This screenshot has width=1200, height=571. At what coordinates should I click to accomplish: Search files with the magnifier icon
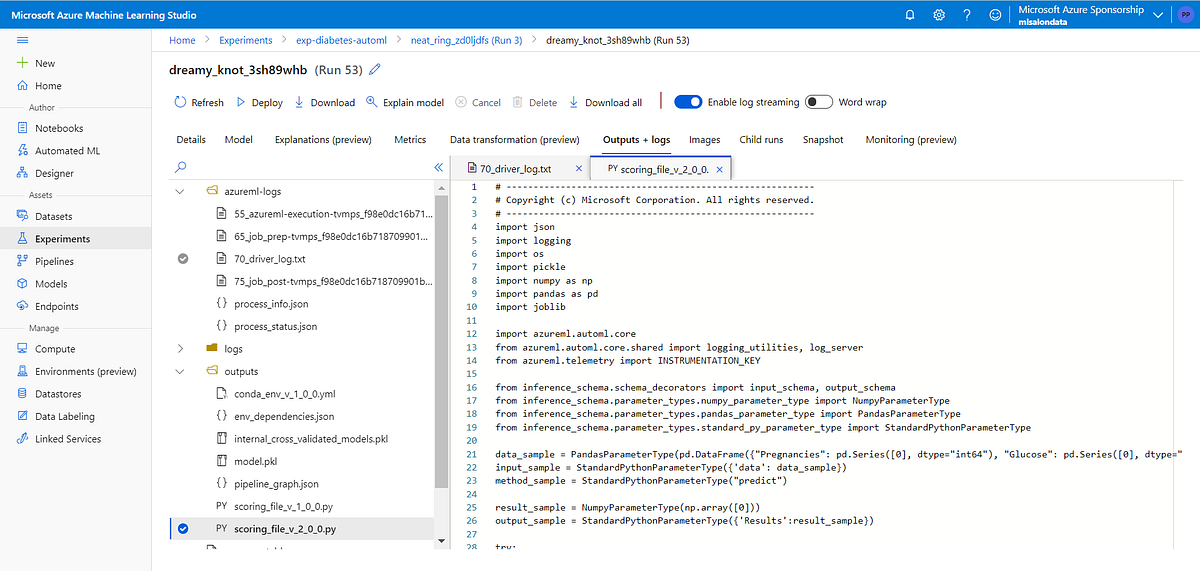pyautogui.click(x=181, y=167)
